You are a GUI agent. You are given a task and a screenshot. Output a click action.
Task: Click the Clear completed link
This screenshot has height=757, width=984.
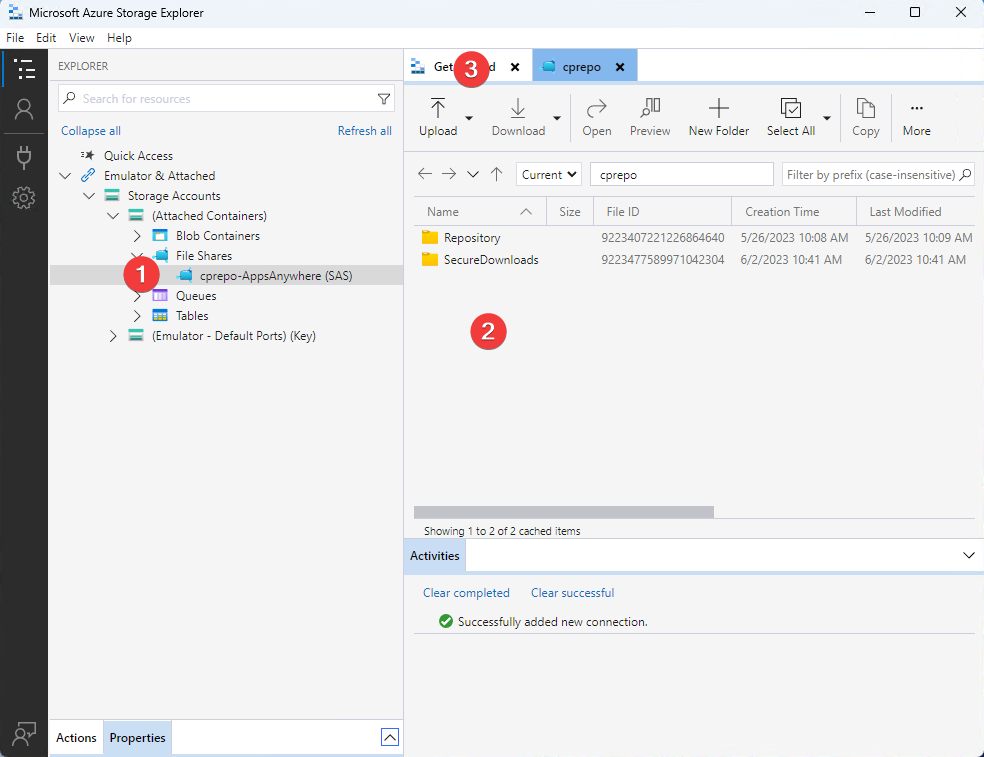pos(466,593)
